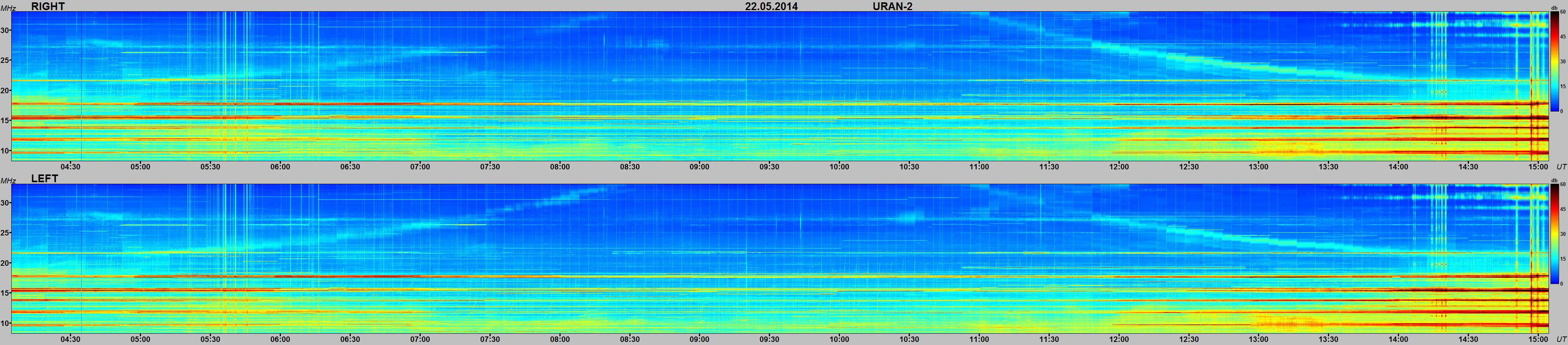1568x345 pixels.
Task: Click the 30 MHz label on LEFT panel
Action: (5, 203)
